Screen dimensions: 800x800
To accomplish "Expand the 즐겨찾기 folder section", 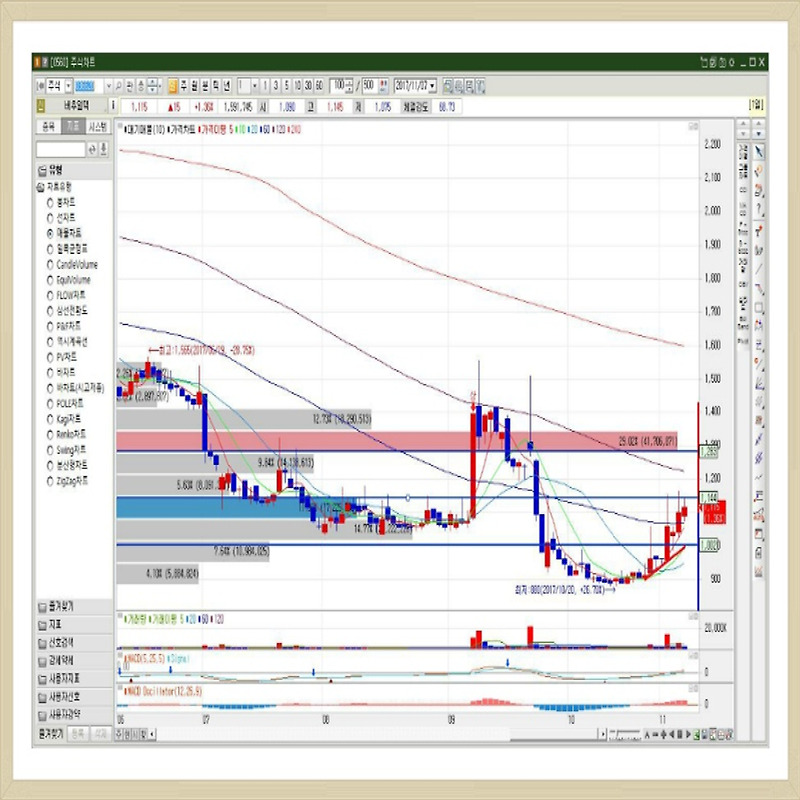I will point(74,607).
